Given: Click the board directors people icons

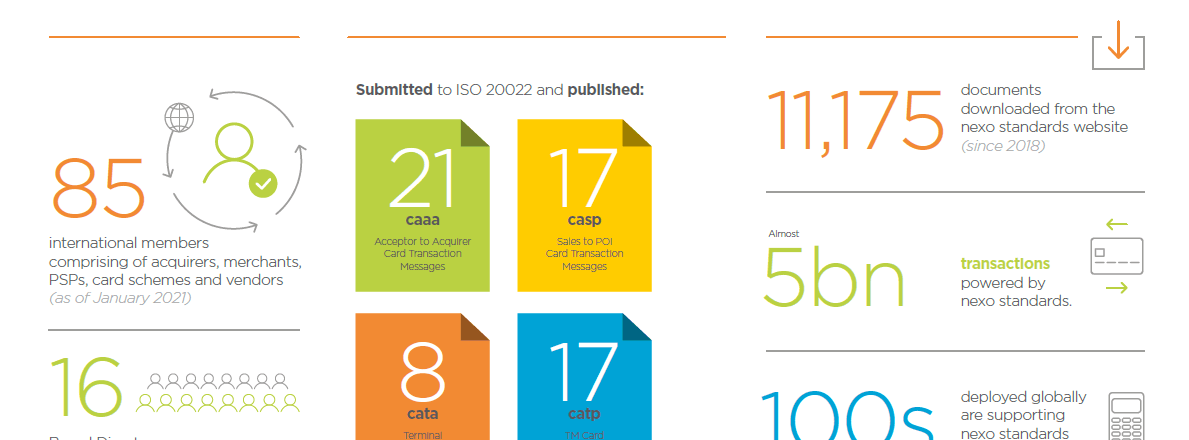Looking at the screenshot, I should pyautogui.click(x=218, y=392).
